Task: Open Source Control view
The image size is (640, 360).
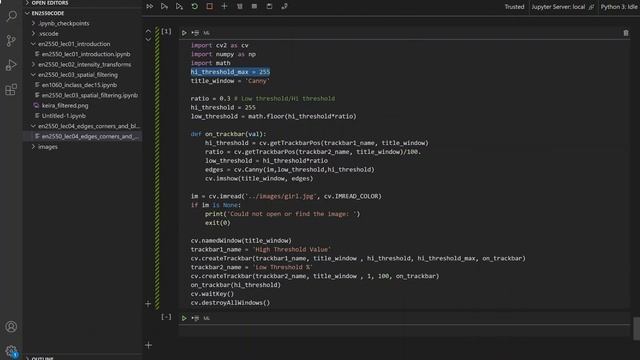Action: 11,40
